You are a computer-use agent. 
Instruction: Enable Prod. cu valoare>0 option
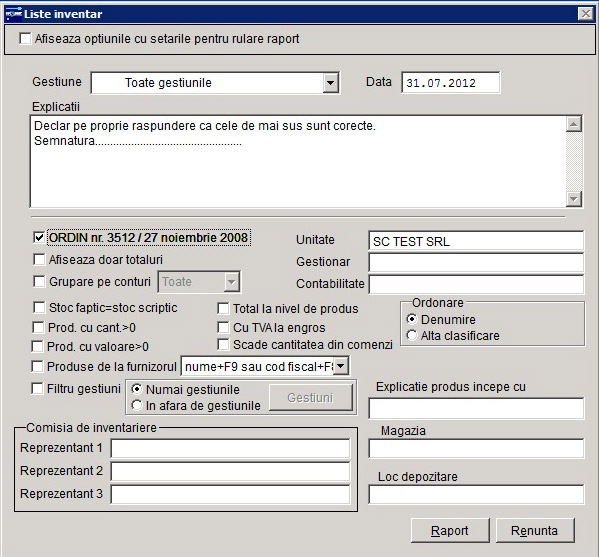point(37,347)
